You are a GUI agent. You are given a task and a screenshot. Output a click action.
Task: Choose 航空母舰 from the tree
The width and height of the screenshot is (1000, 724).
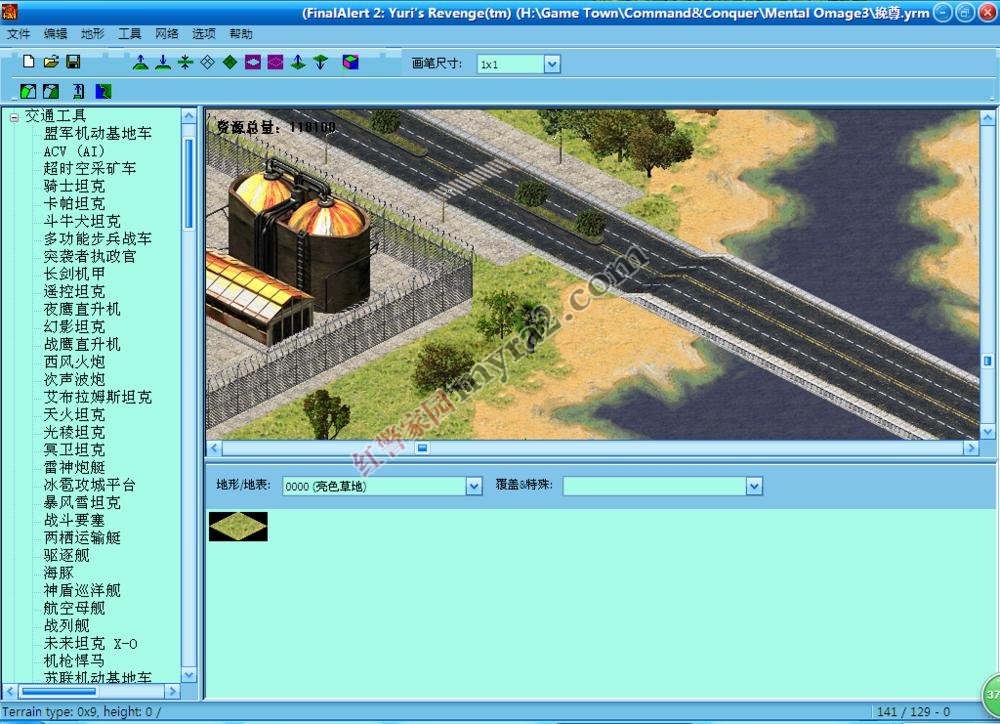pyautogui.click(x=74, y=608)
